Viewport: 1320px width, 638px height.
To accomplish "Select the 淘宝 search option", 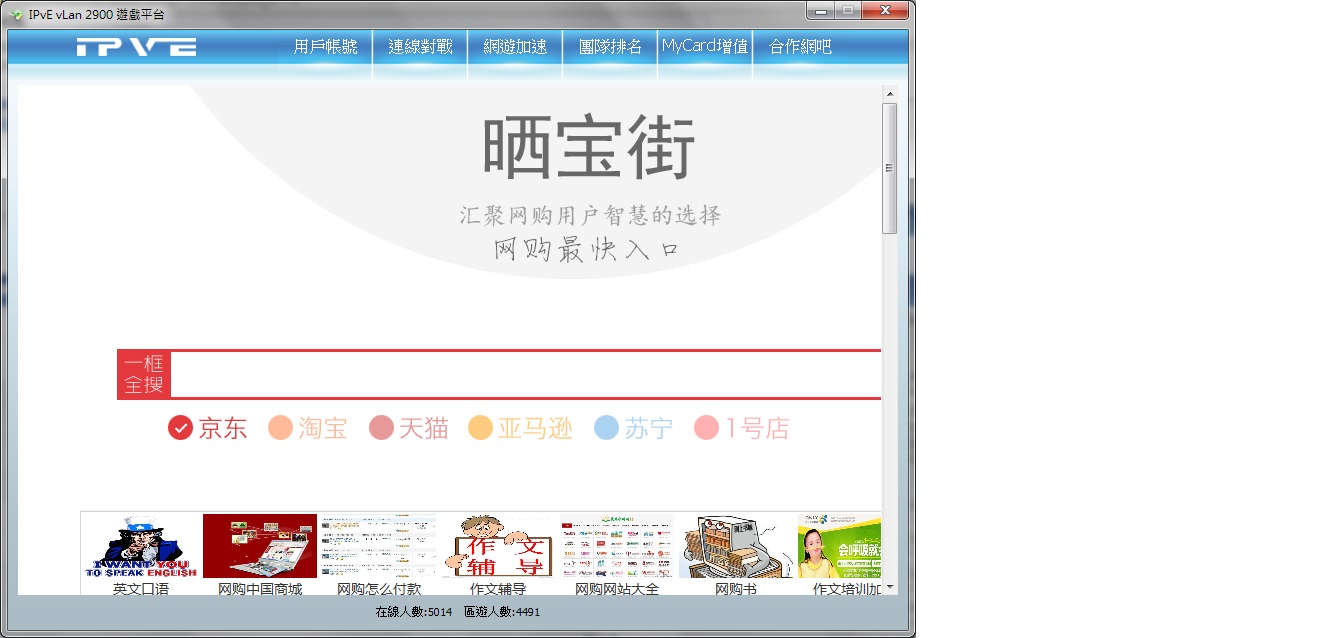I will [x=308, y=428].
